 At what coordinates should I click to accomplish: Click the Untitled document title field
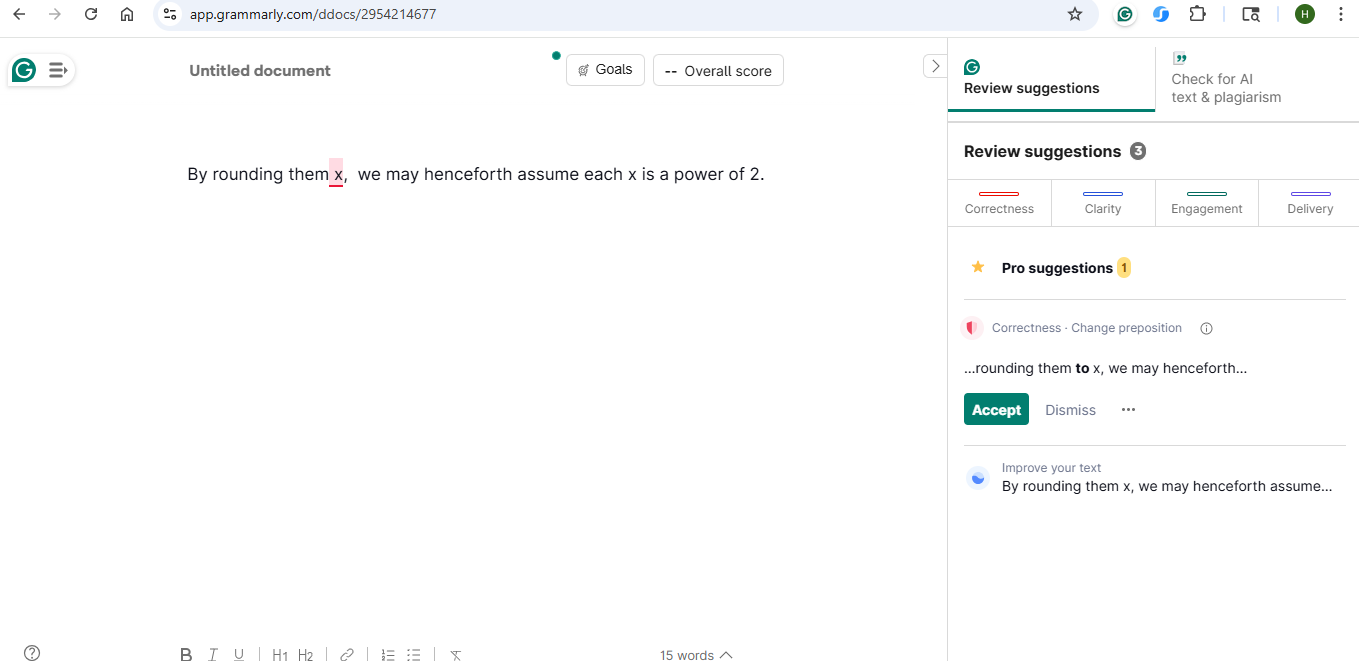[260, 71]
